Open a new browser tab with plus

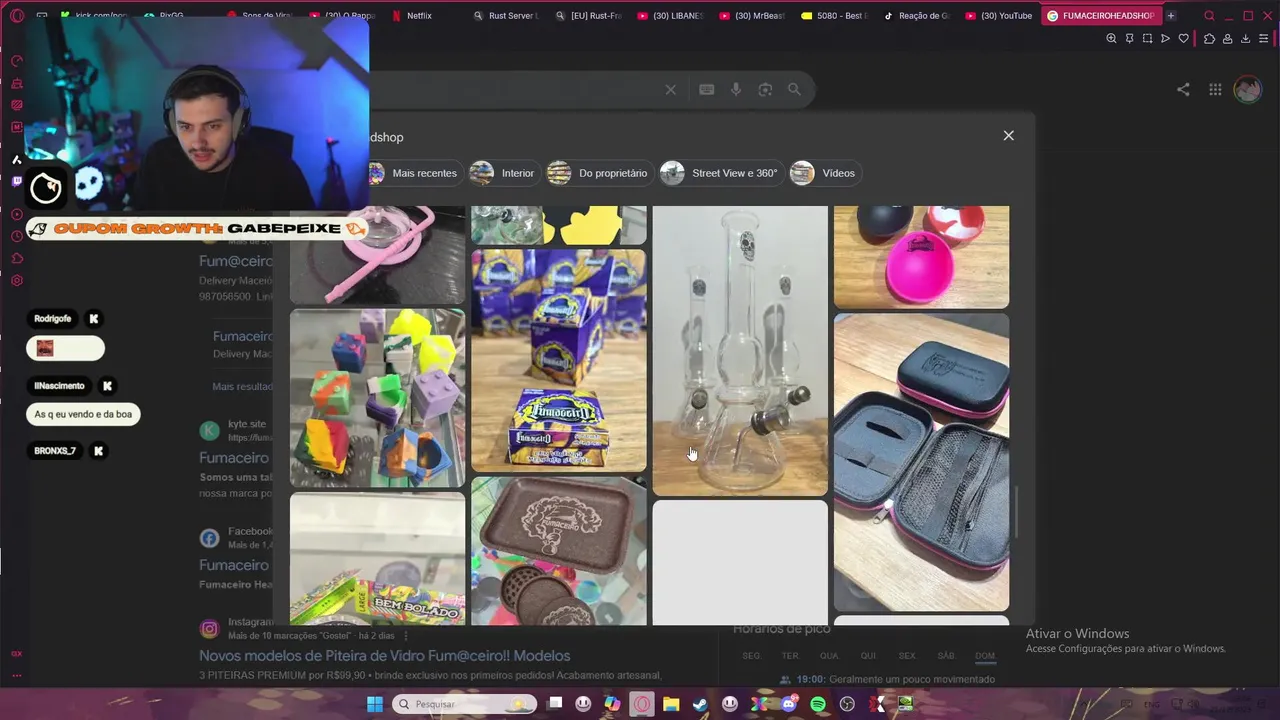1170,16
